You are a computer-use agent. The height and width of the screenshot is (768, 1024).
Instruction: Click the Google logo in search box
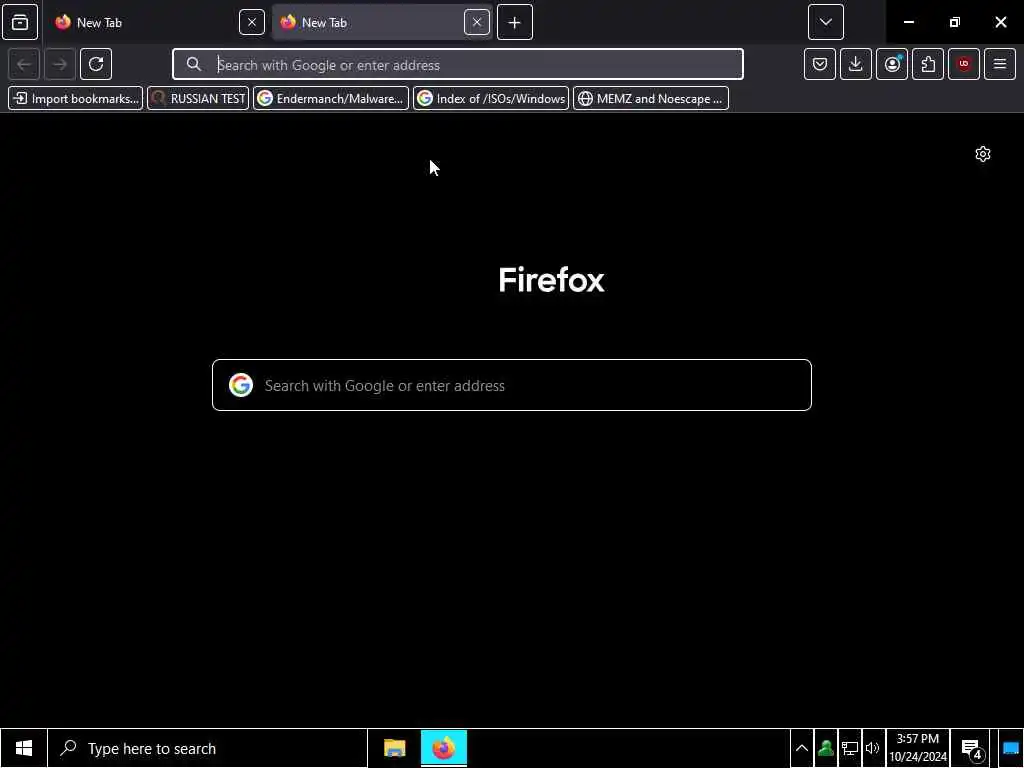click(241, 385)
